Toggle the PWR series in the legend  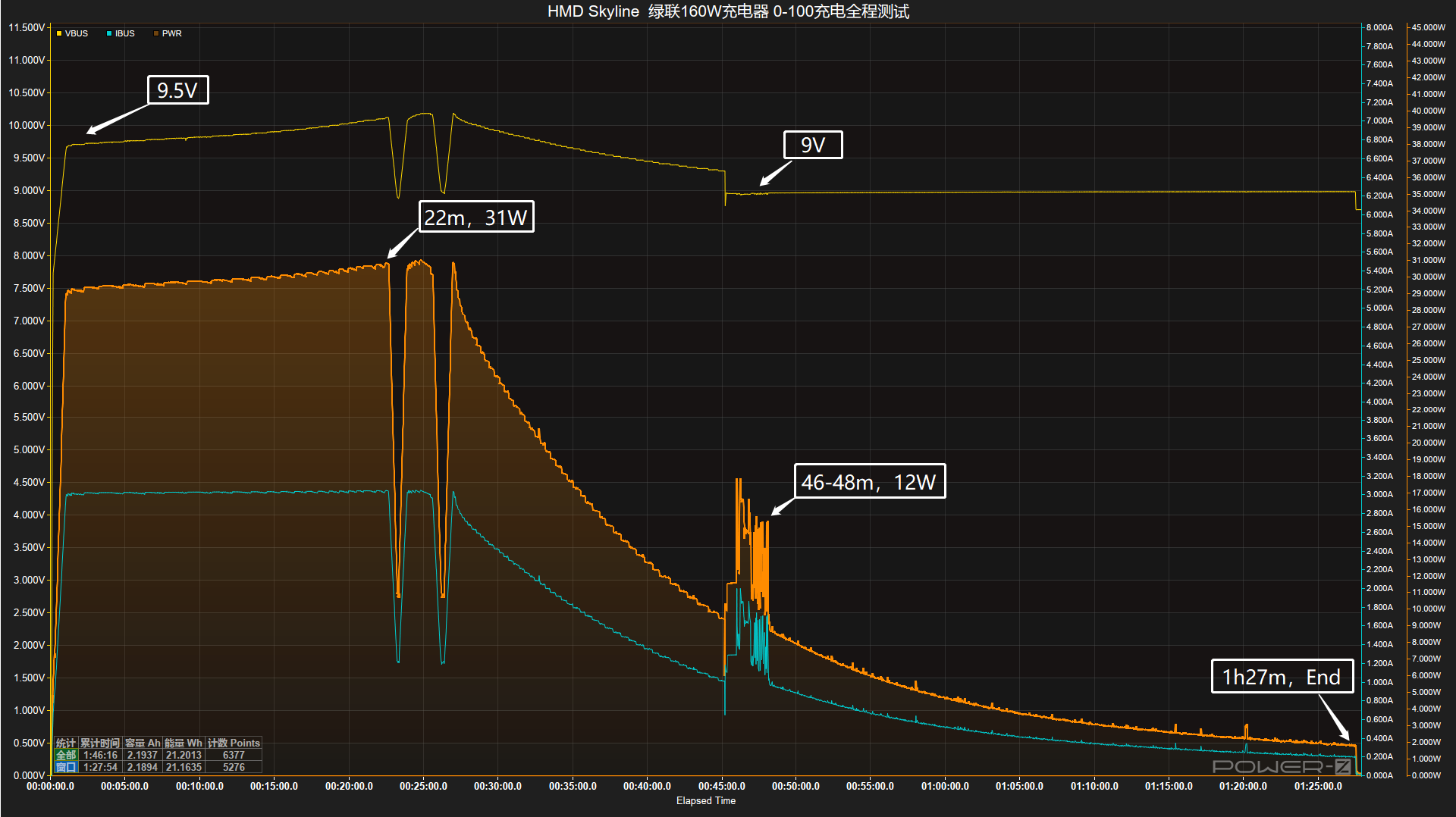[x=168, y=33]
